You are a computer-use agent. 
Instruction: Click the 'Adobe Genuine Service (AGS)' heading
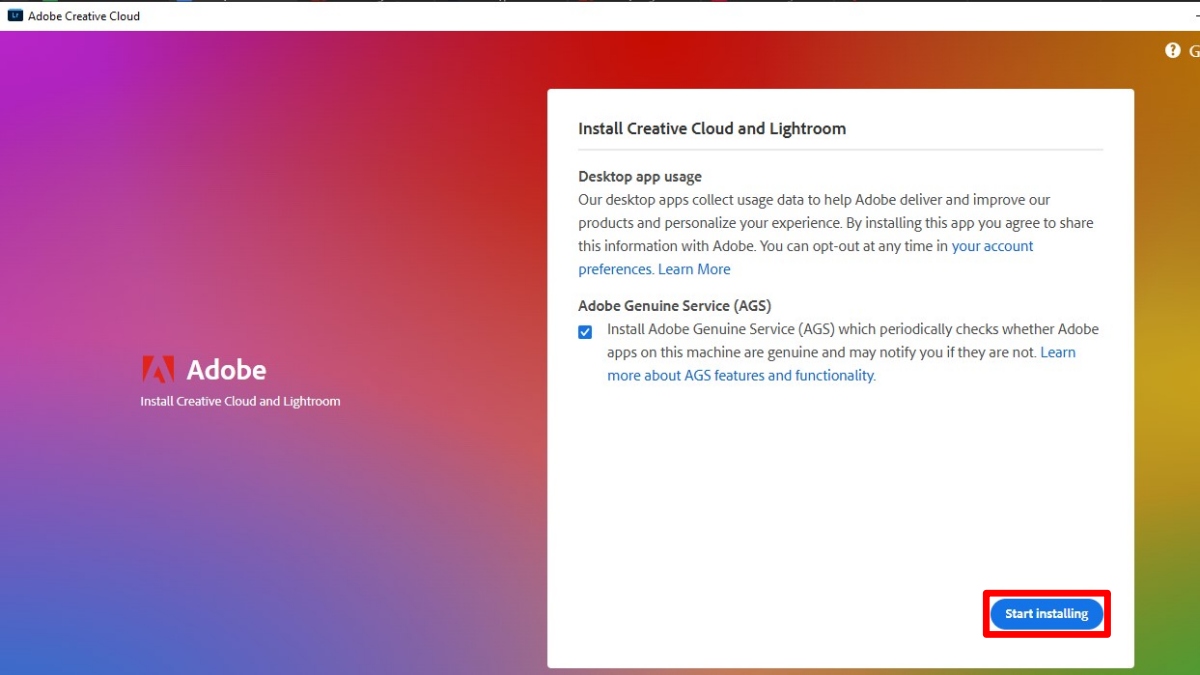(675, 306)
